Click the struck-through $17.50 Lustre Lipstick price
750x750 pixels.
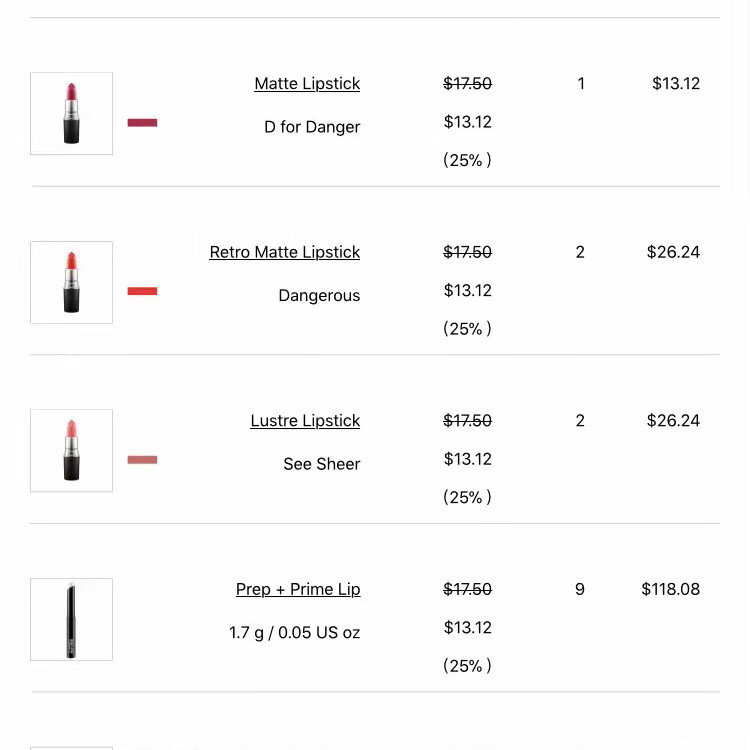pos(467,420)
